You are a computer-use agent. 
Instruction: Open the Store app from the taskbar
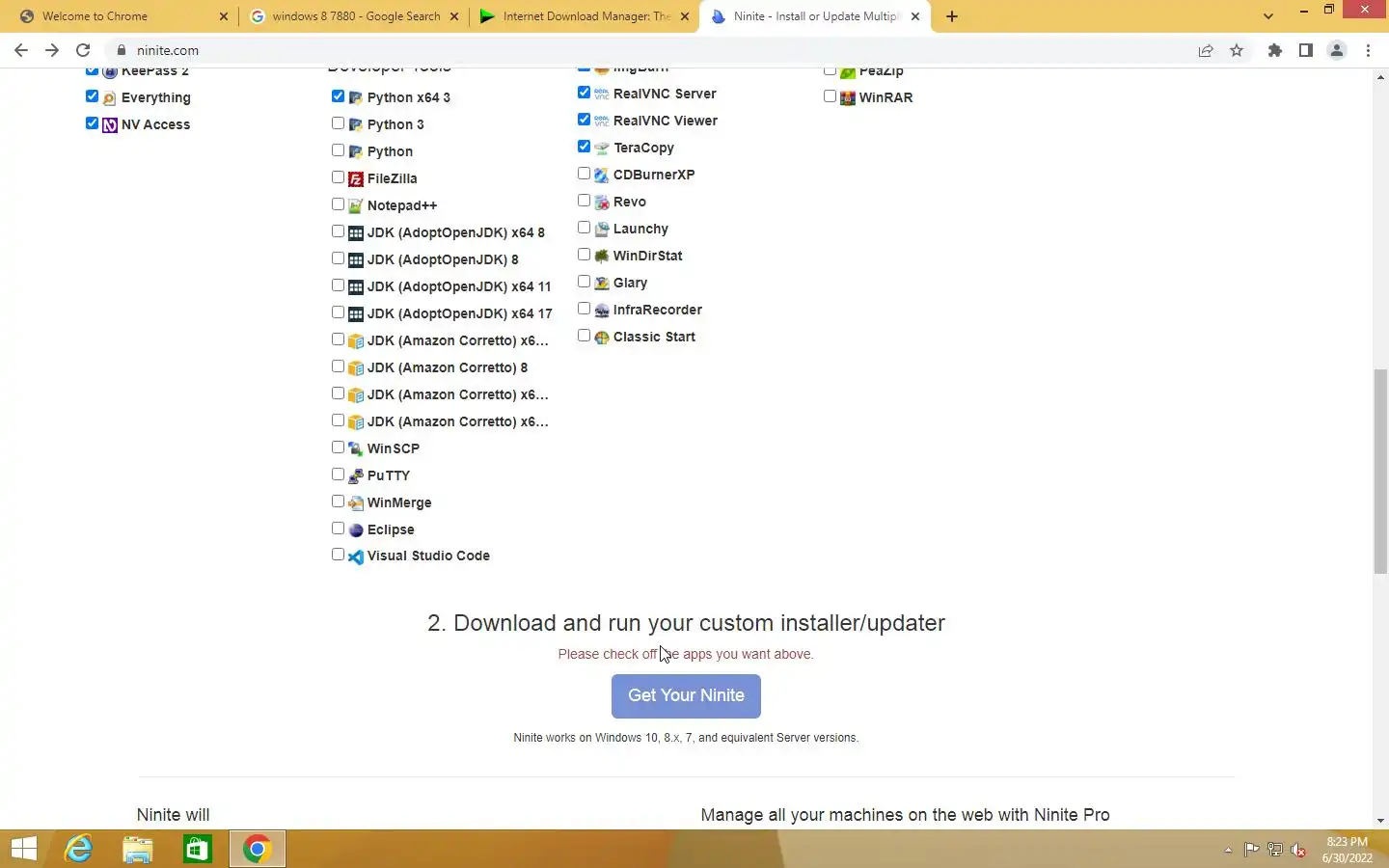coord(198,849)
